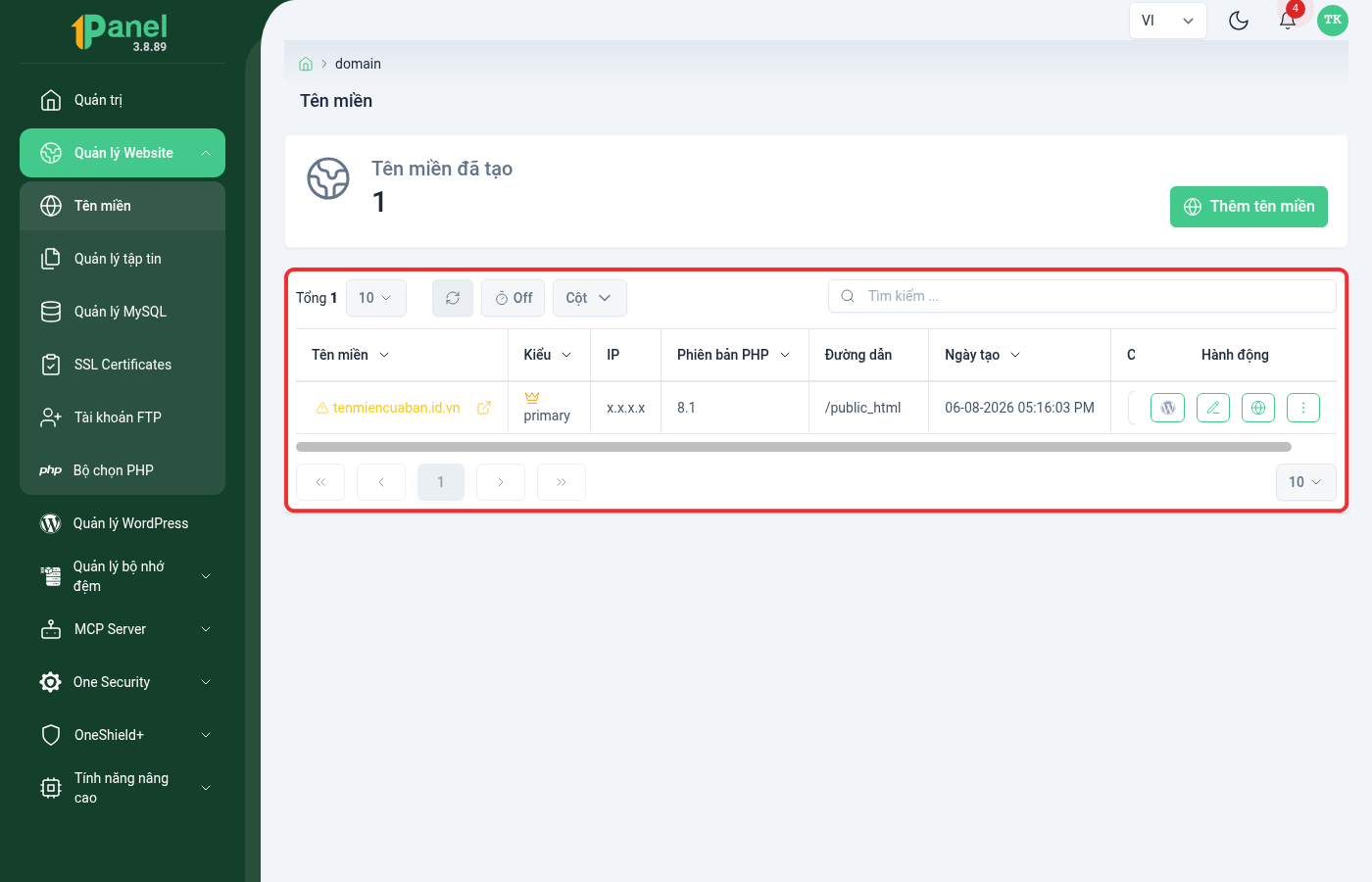The image size is (1372, 882).
Task: Open Quản lý MySQL sidebar item
Action: coord(122,312)
